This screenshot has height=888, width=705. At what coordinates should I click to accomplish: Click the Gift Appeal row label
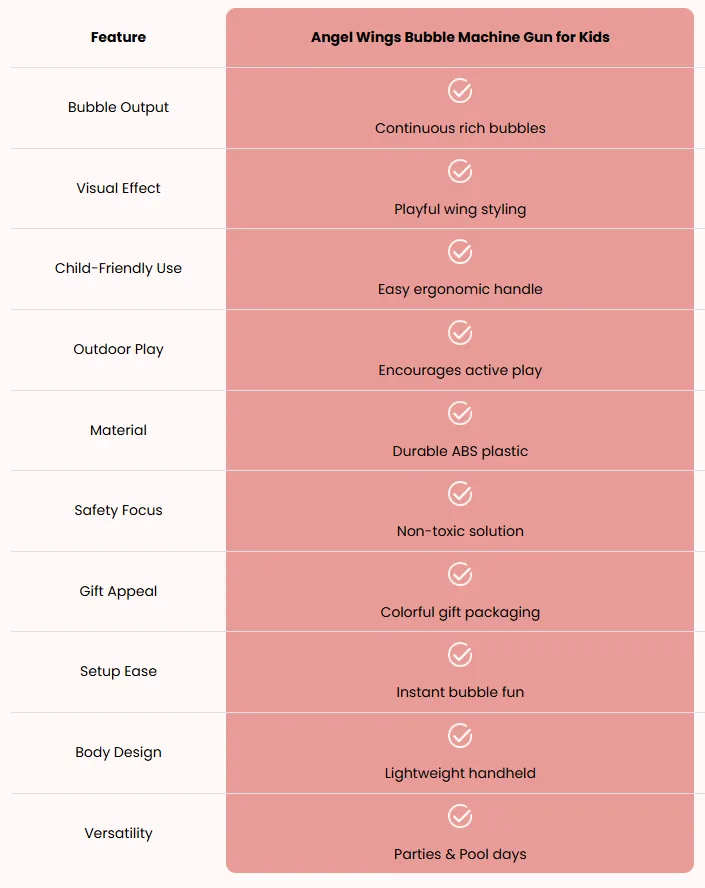click(118, 591)
